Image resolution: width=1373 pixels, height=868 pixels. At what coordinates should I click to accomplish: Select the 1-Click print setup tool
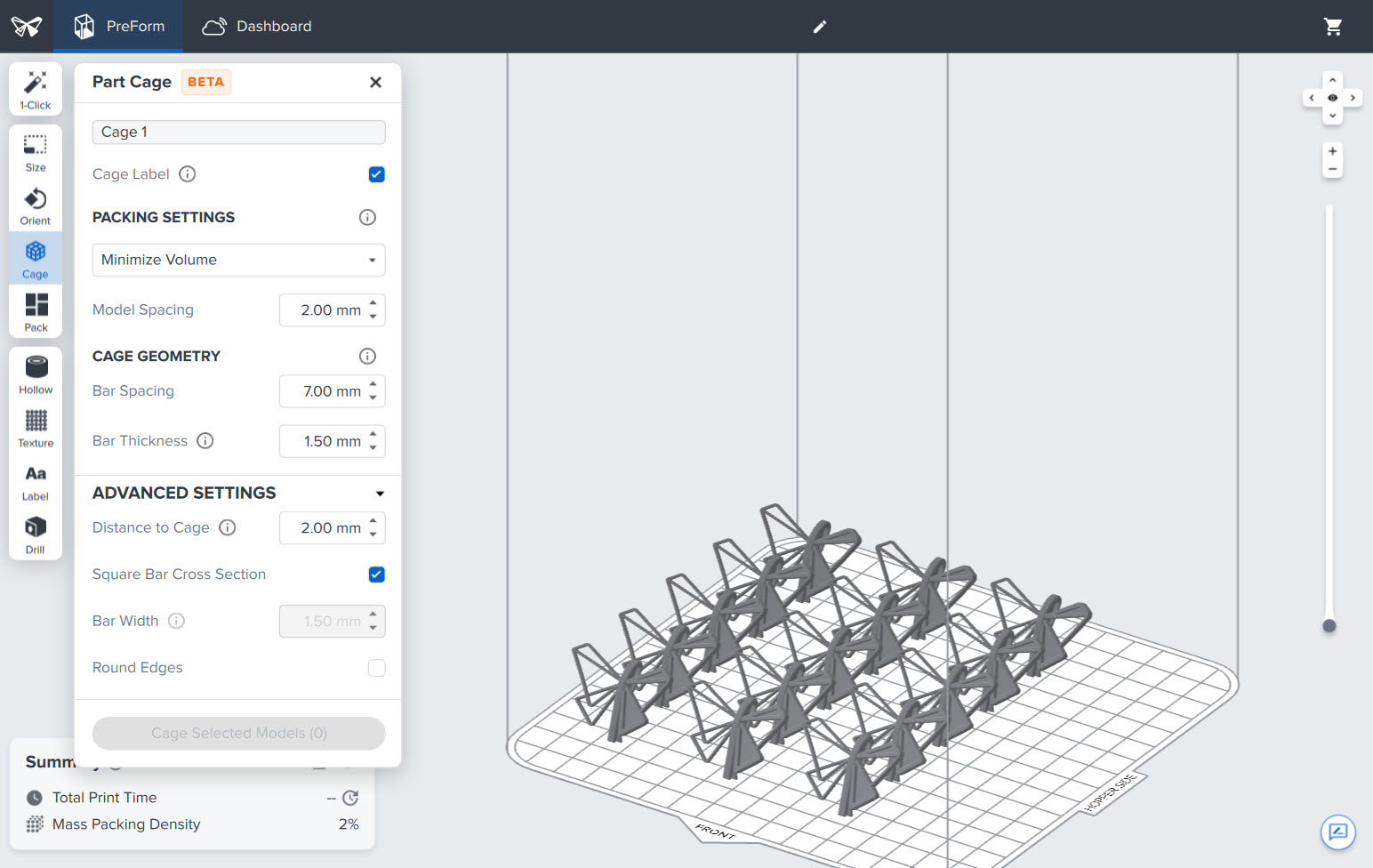[35, 88]
